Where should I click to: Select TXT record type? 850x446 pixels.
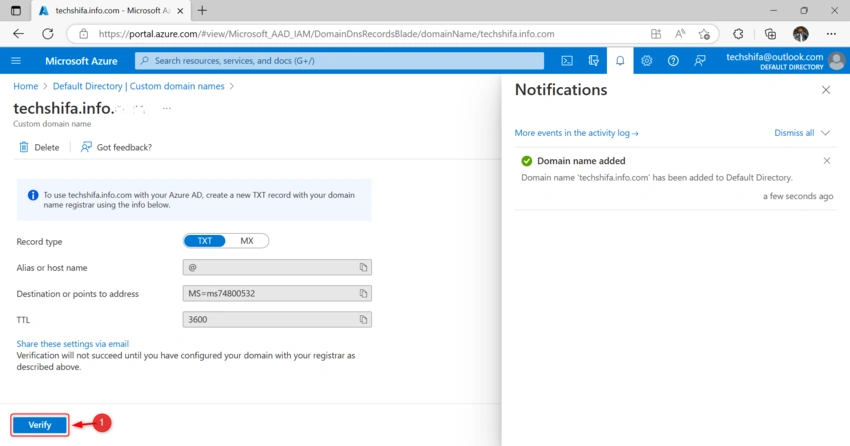point(204,241)
